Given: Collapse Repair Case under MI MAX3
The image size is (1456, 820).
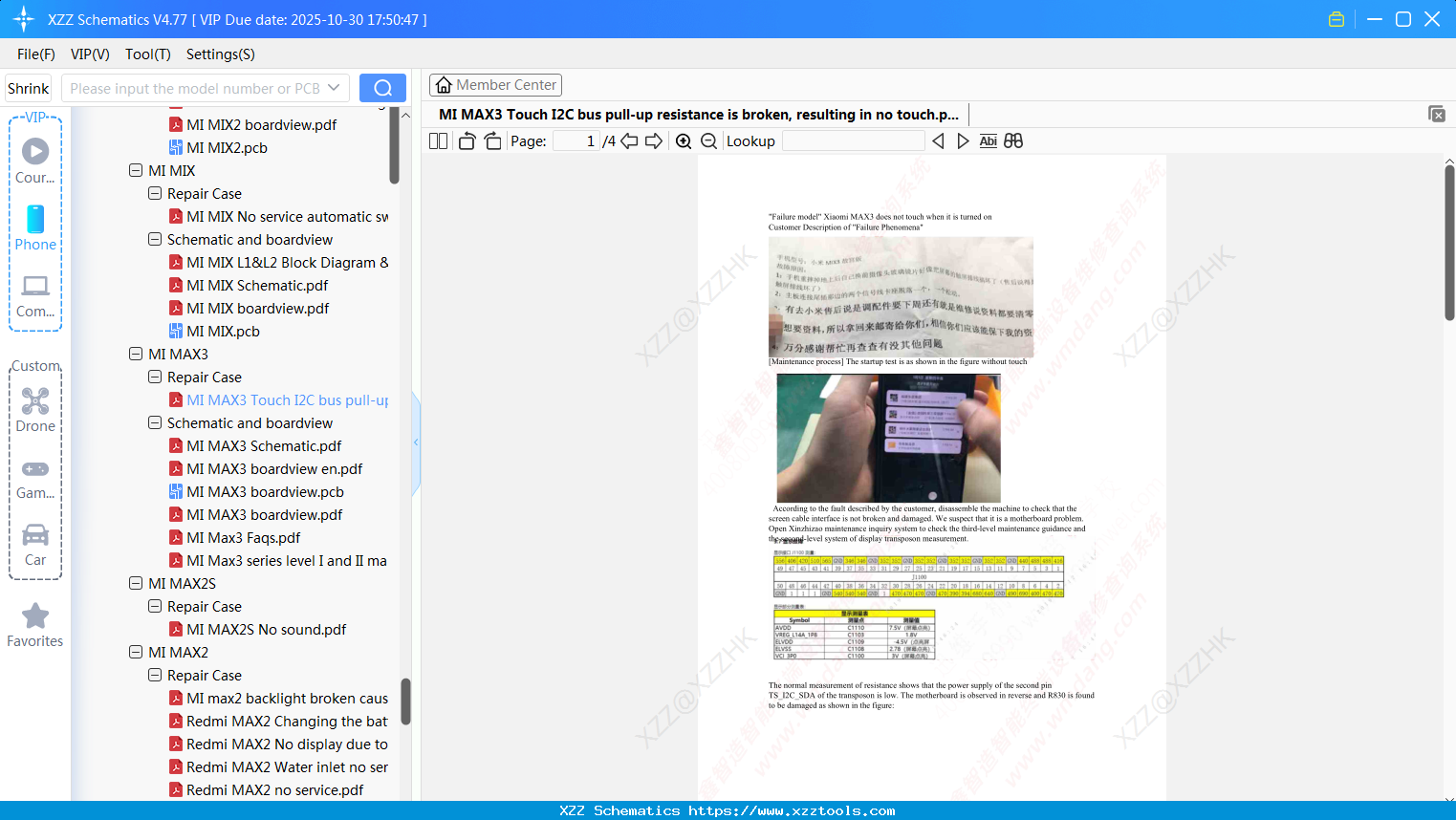Looking at the screenshot, I should coord(155,377).
